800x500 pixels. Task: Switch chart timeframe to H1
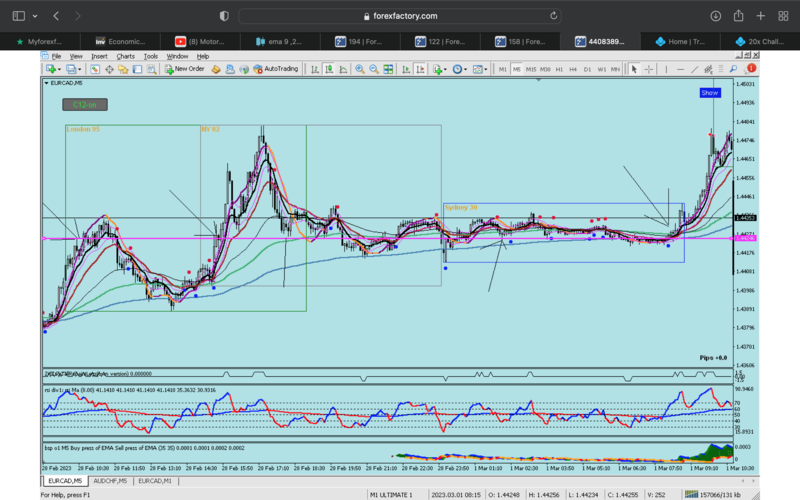pyautogui.click(x=559, y=69)
